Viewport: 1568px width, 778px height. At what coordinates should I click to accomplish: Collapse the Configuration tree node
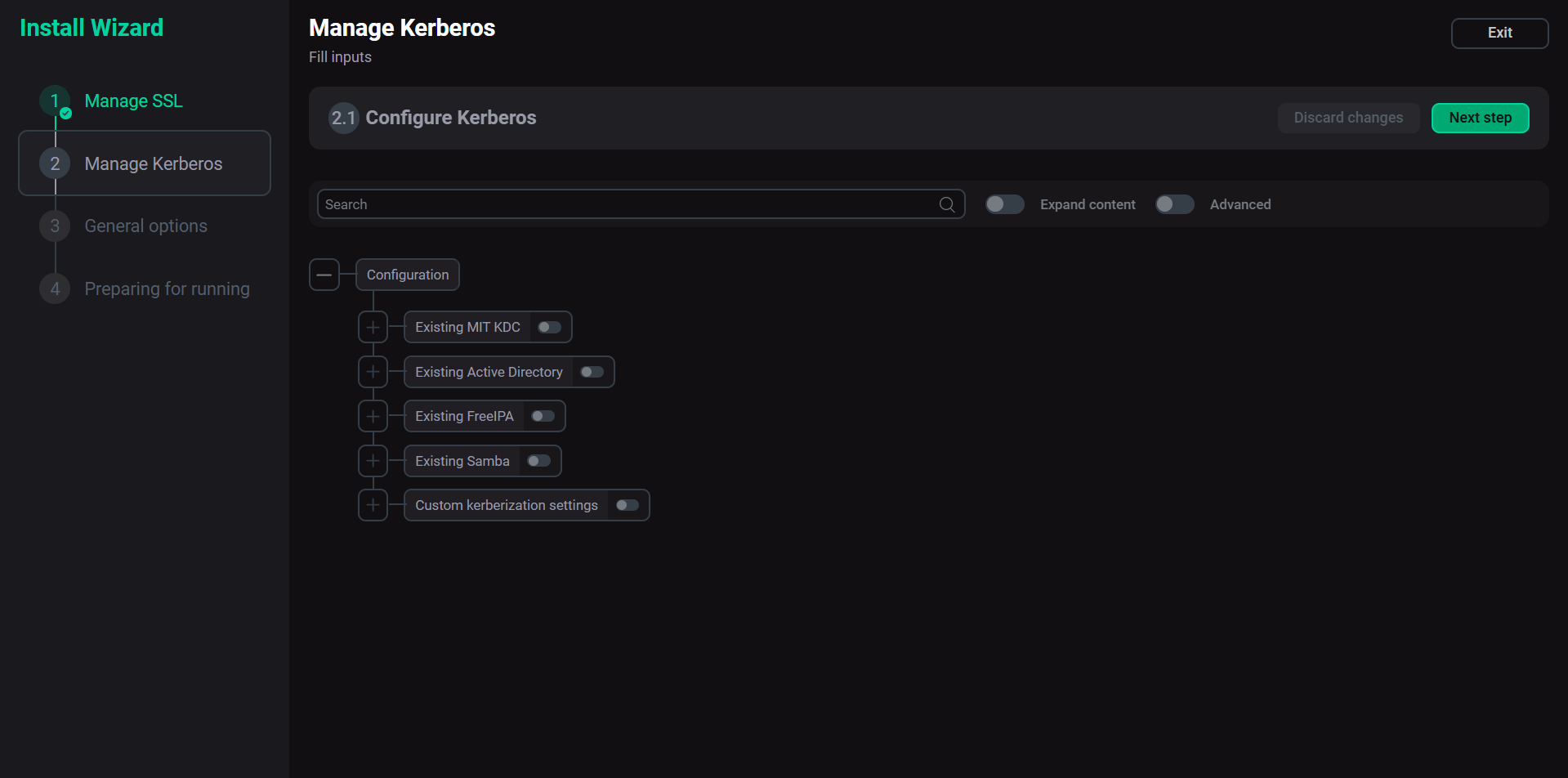coord(324,275)
